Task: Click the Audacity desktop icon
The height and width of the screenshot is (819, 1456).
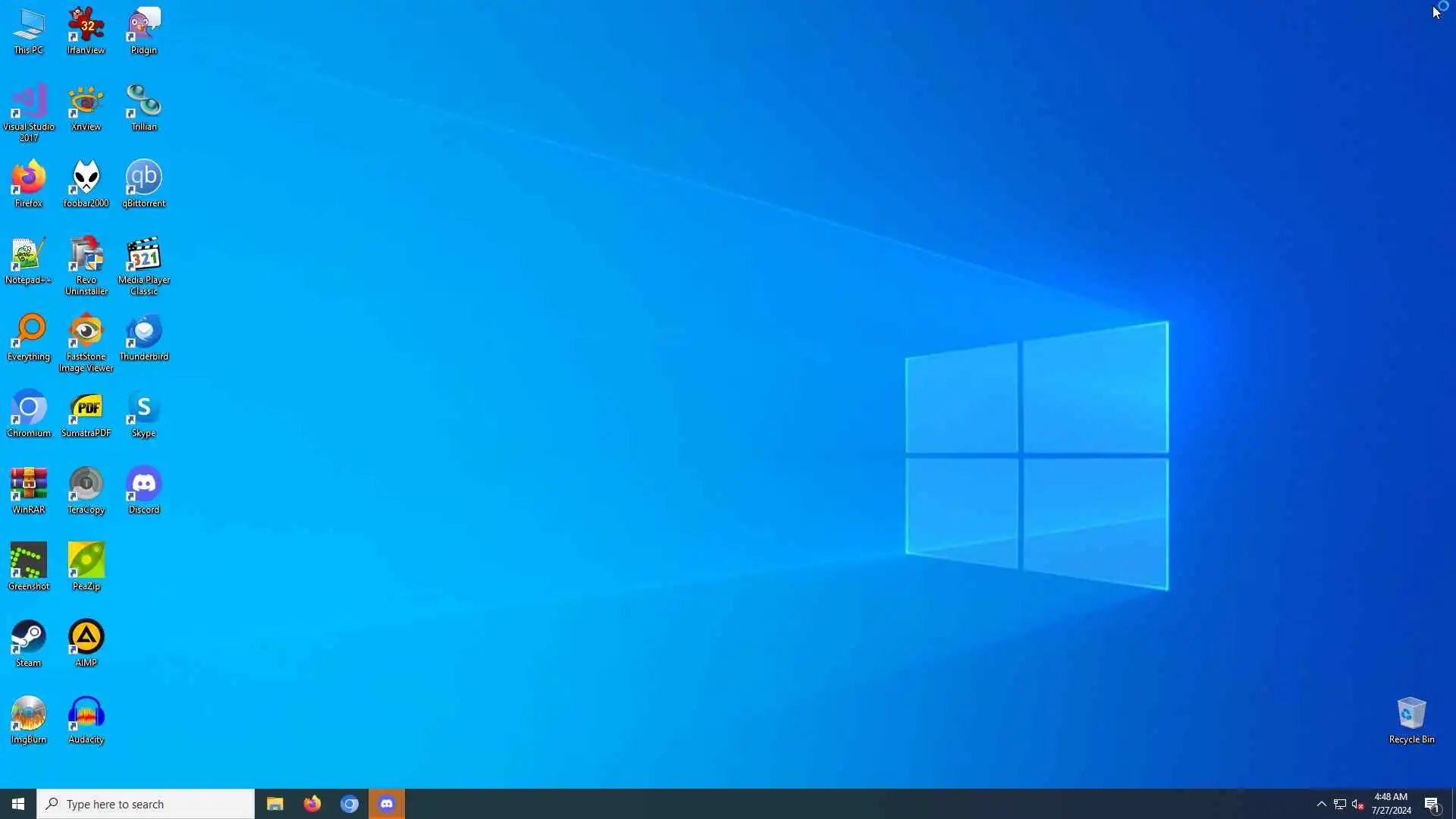Action: coord(86,720)
